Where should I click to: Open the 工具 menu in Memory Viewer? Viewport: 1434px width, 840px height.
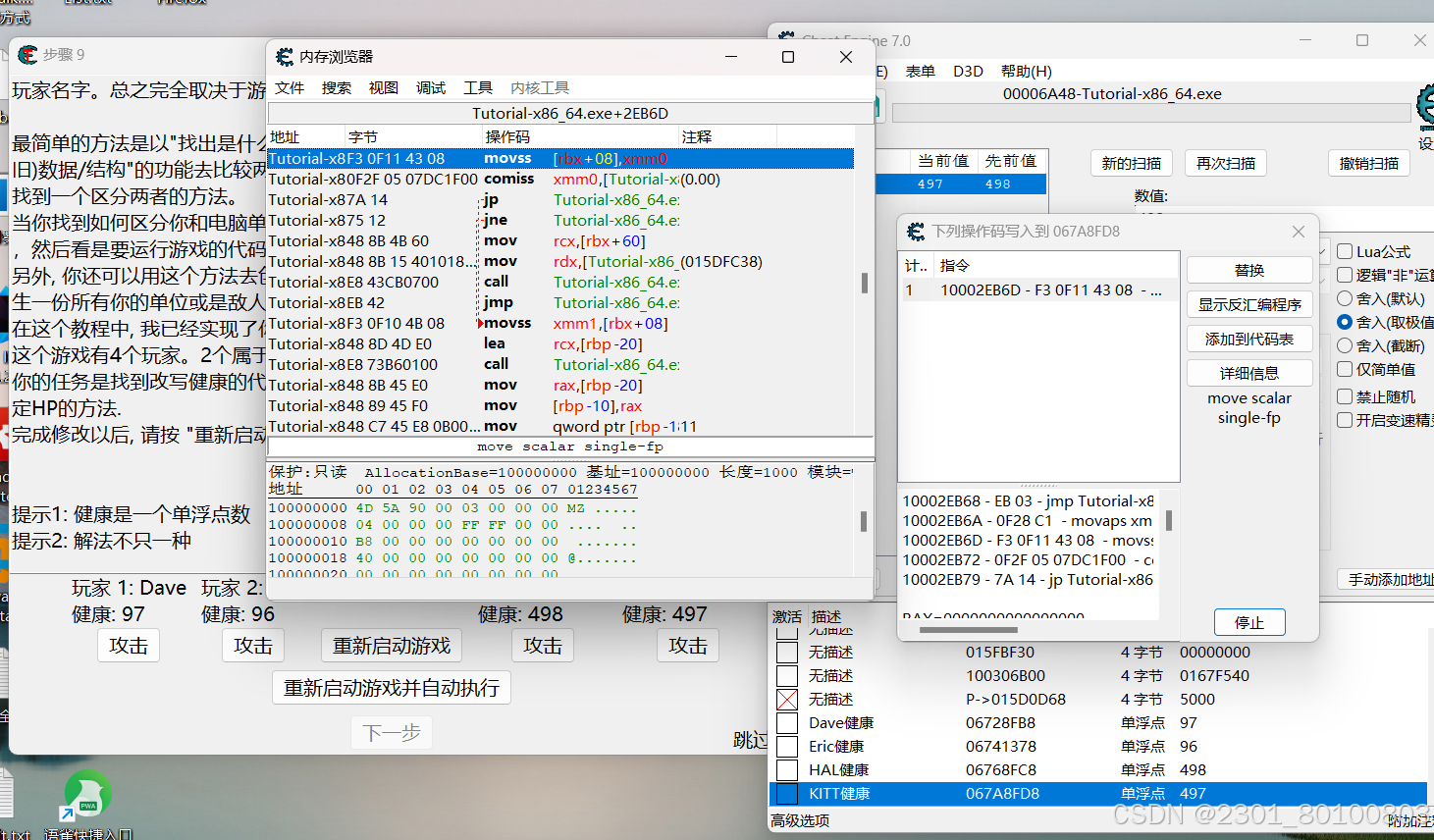478,87
